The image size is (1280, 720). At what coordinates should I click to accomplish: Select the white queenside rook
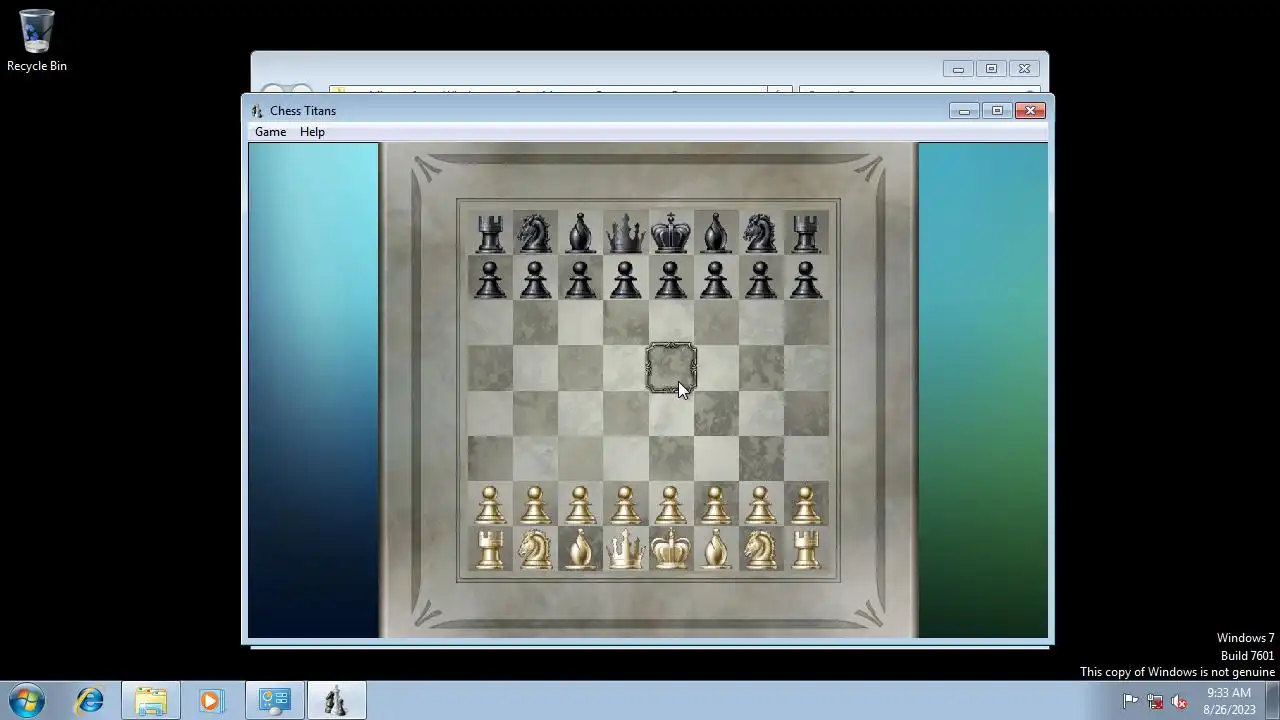(490, 549)
